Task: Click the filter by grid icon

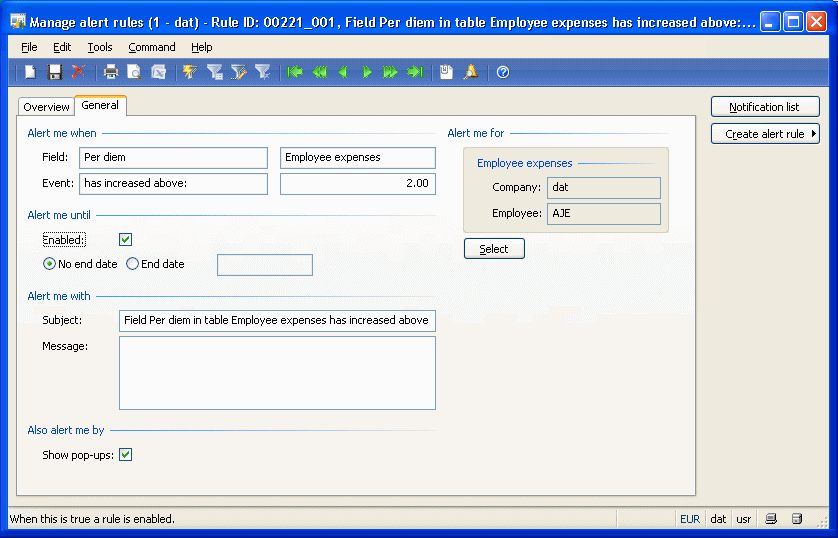Action: click(215, 72)
